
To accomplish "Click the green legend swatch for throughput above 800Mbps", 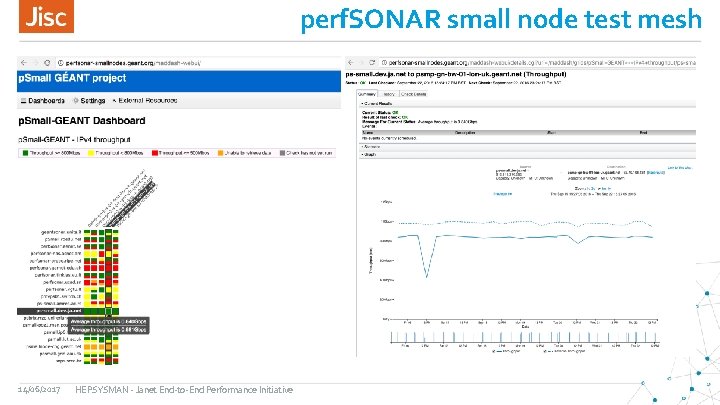I will 26,153.
